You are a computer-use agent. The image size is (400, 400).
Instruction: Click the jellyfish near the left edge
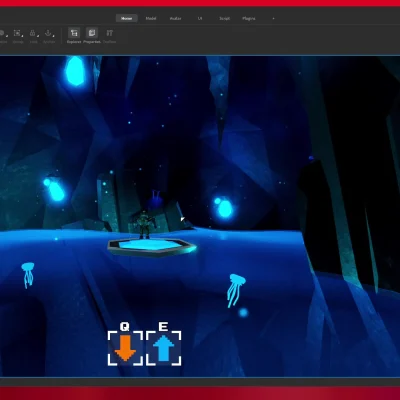[x=28, y=275]
